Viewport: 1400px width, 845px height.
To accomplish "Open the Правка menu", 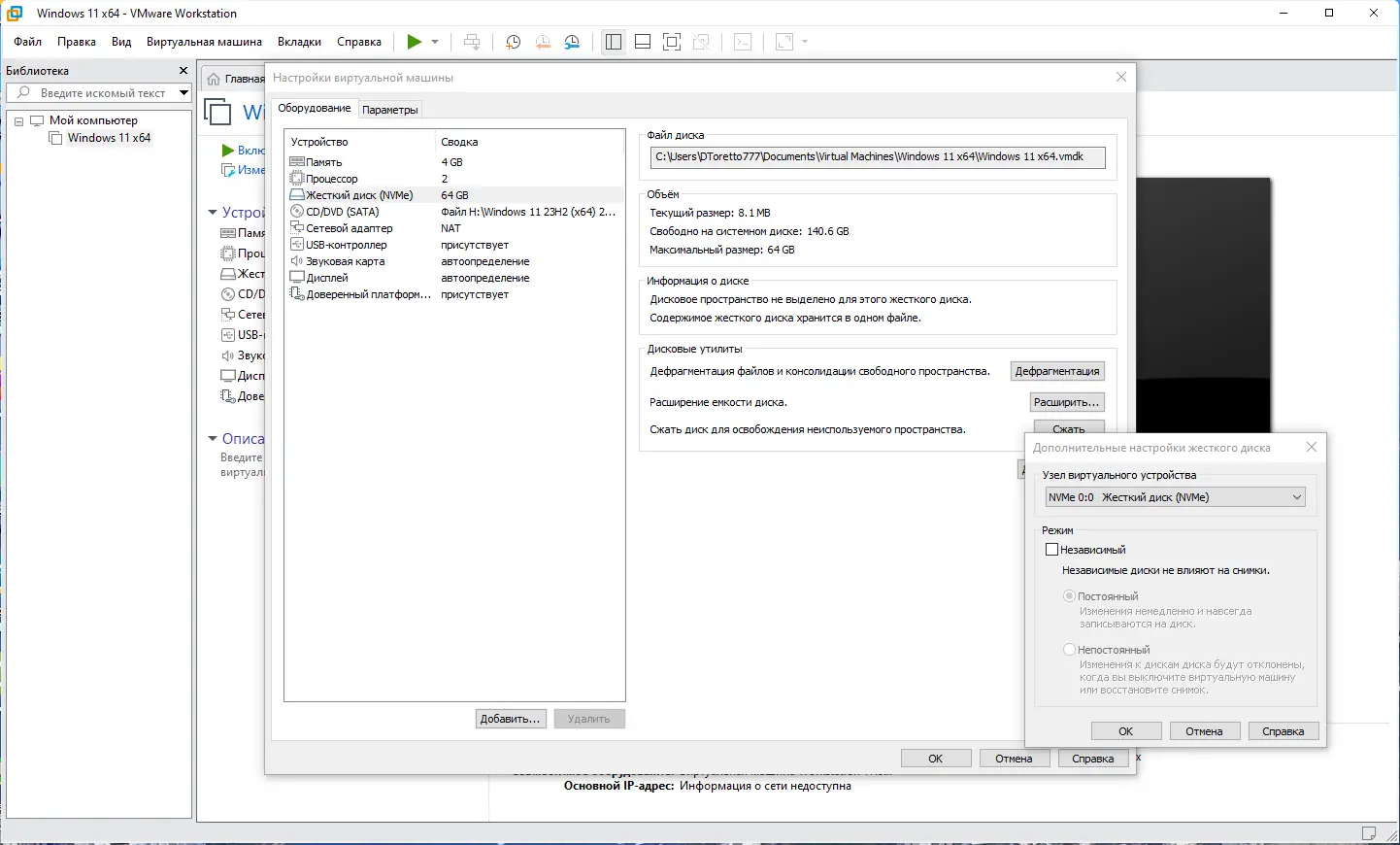I will coord(77,42).
